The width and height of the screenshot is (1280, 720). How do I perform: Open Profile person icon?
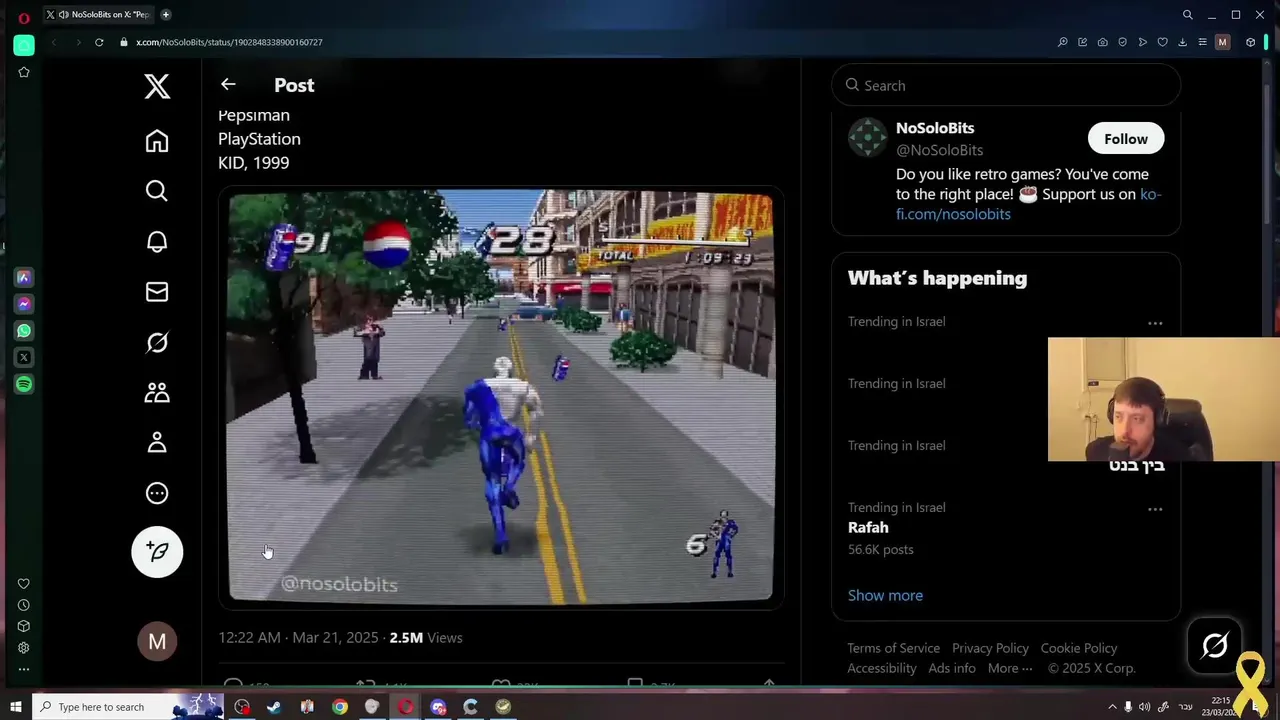[157, 443]
